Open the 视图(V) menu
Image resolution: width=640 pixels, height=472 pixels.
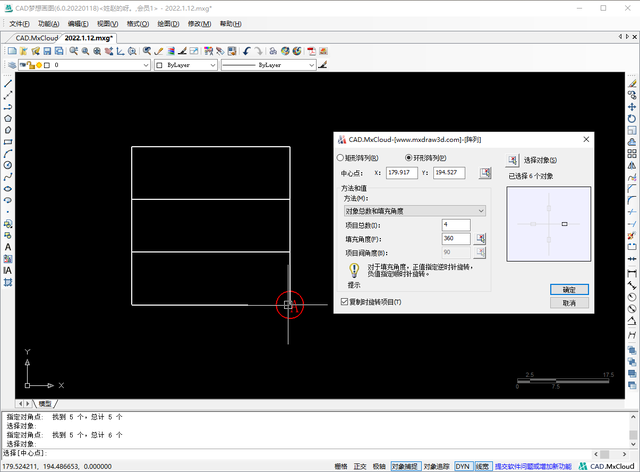tap(108, 24)
